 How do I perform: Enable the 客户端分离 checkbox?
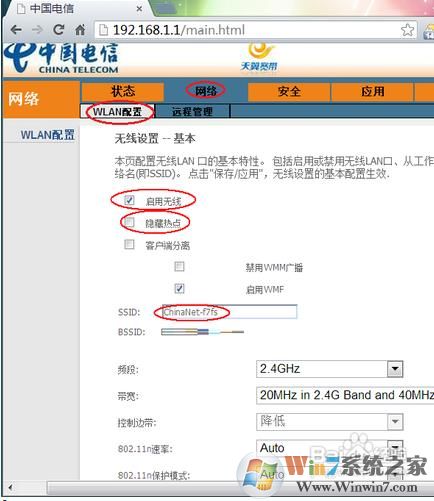[x=129, y=244]
